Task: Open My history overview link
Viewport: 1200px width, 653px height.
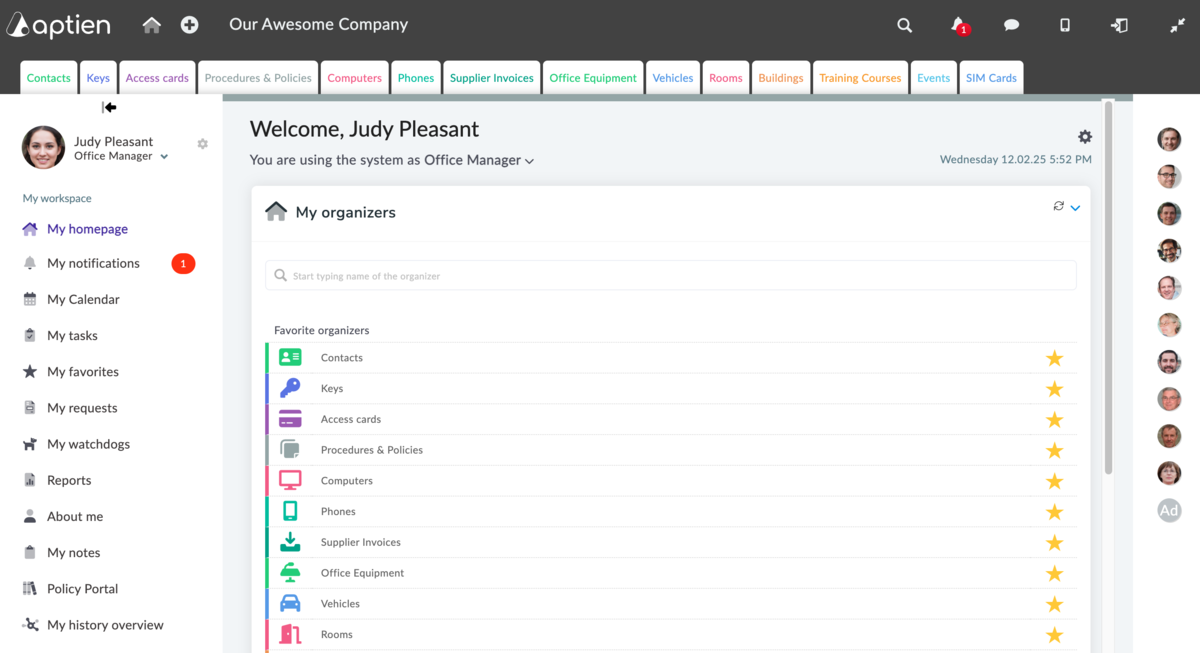Action: [x=105, y=625]
